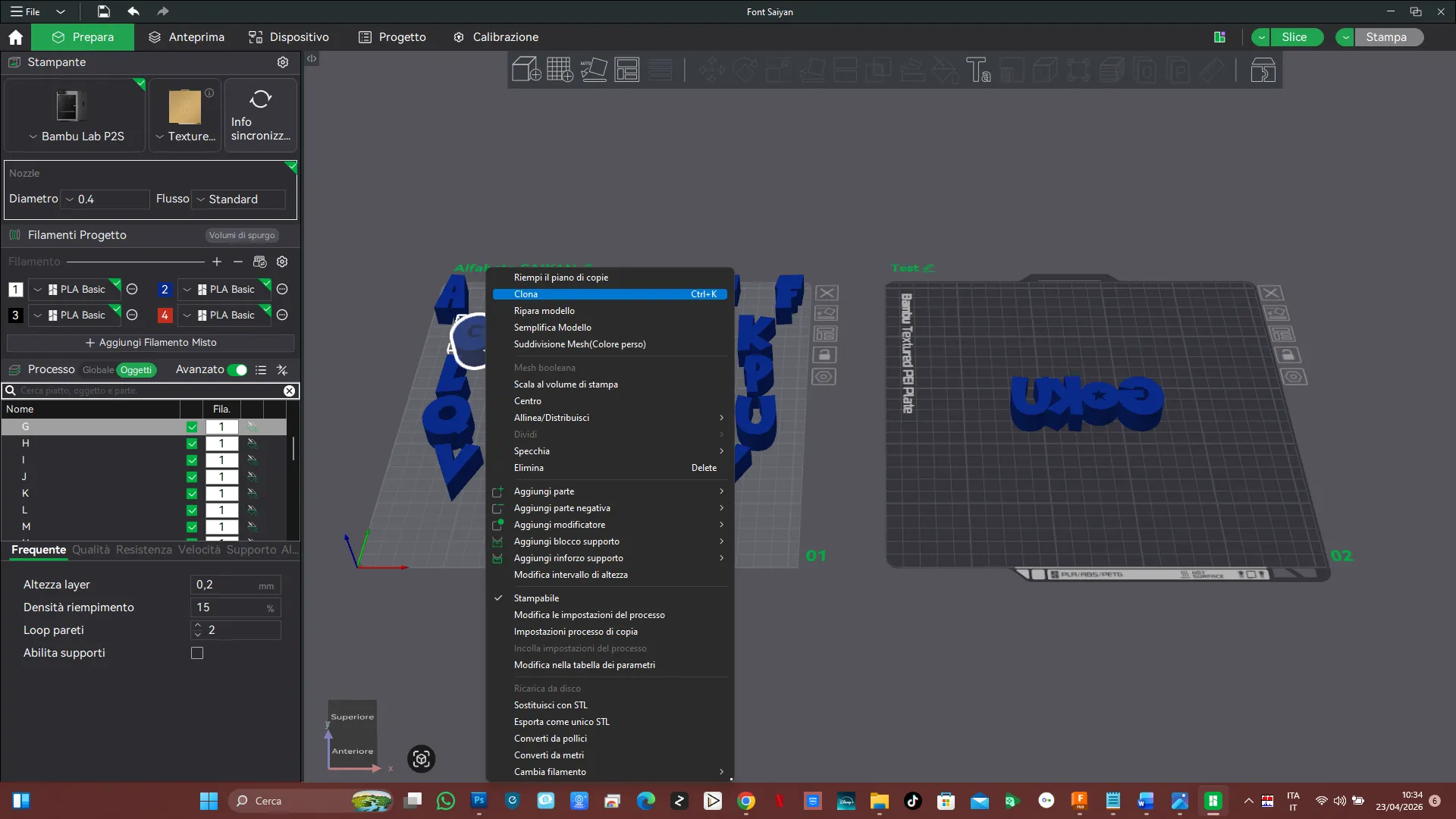1456x819 pixels.
Task: Click the Slice button
Action: pos(1294,37)
